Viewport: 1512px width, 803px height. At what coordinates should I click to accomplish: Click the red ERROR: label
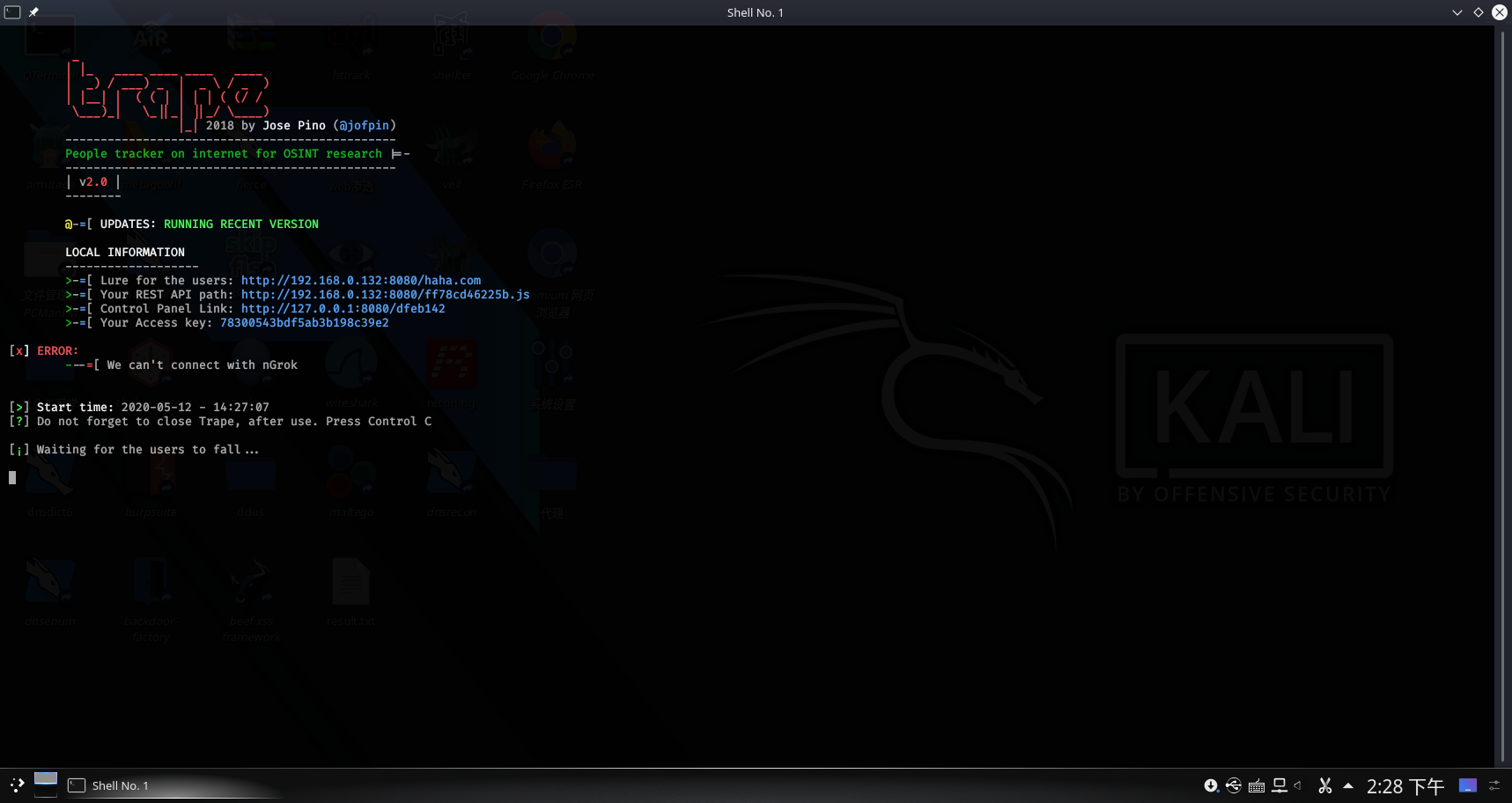tap(58, 351)
